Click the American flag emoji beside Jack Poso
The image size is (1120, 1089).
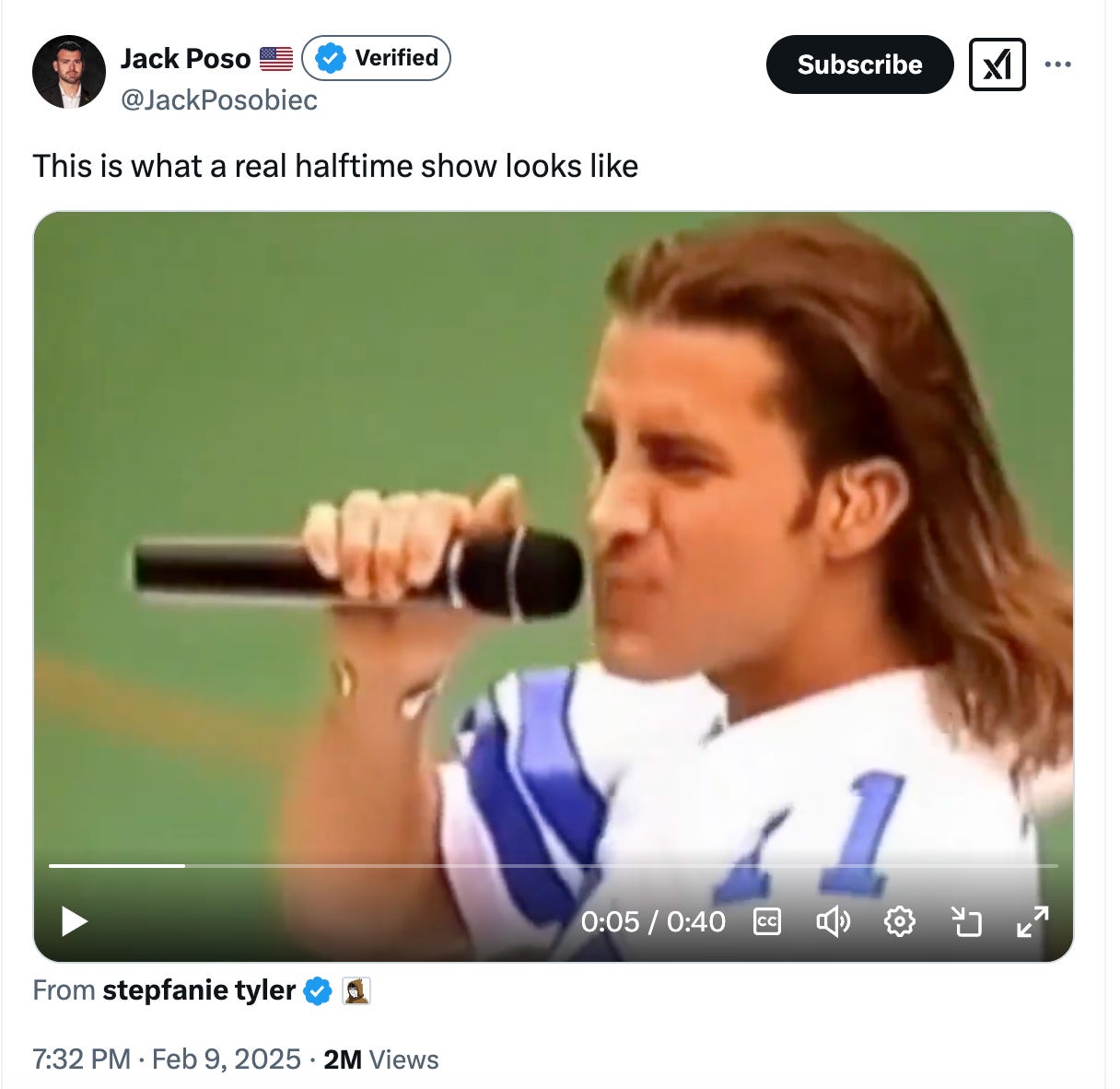pos(274,57)
